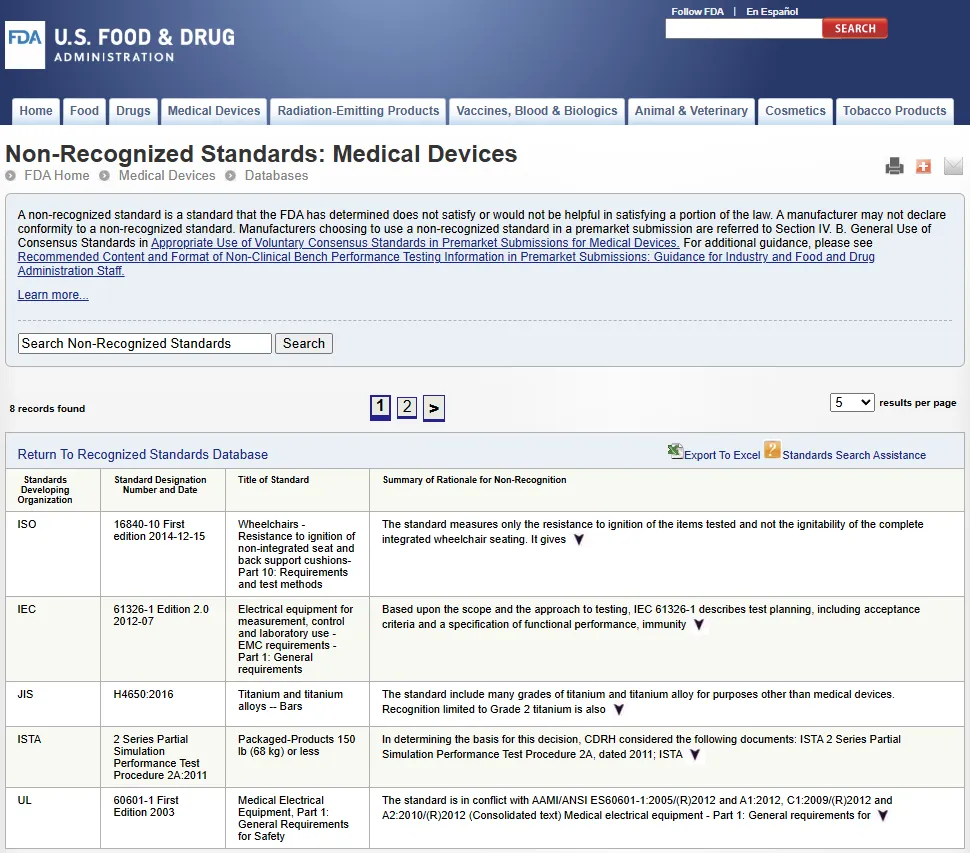Click Databases breadcrumb link
Image resolution: width=970 pixels, height=853 pixels.
(x=276, y=176)
